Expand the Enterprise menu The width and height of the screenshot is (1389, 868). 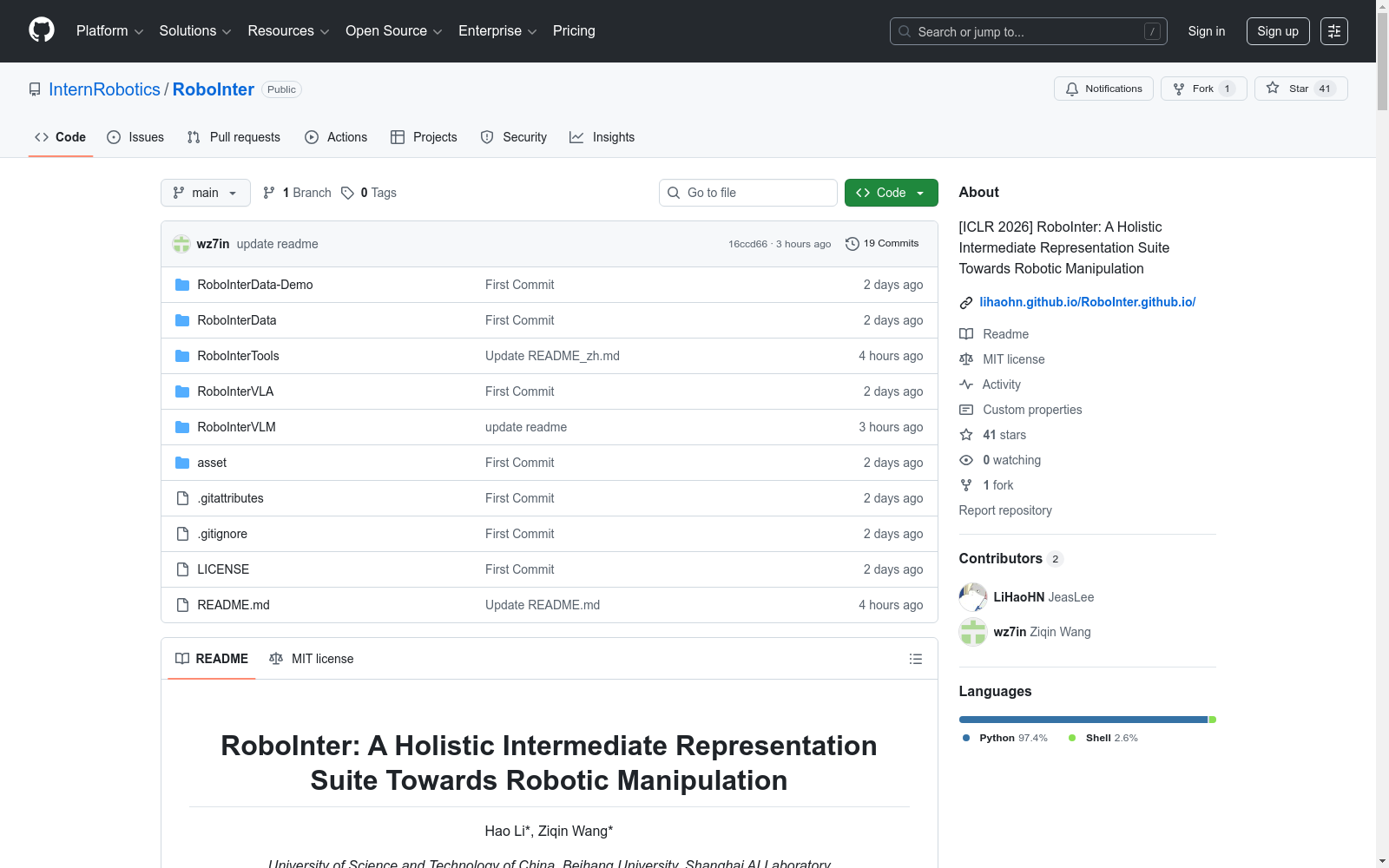tap(497, 31)
